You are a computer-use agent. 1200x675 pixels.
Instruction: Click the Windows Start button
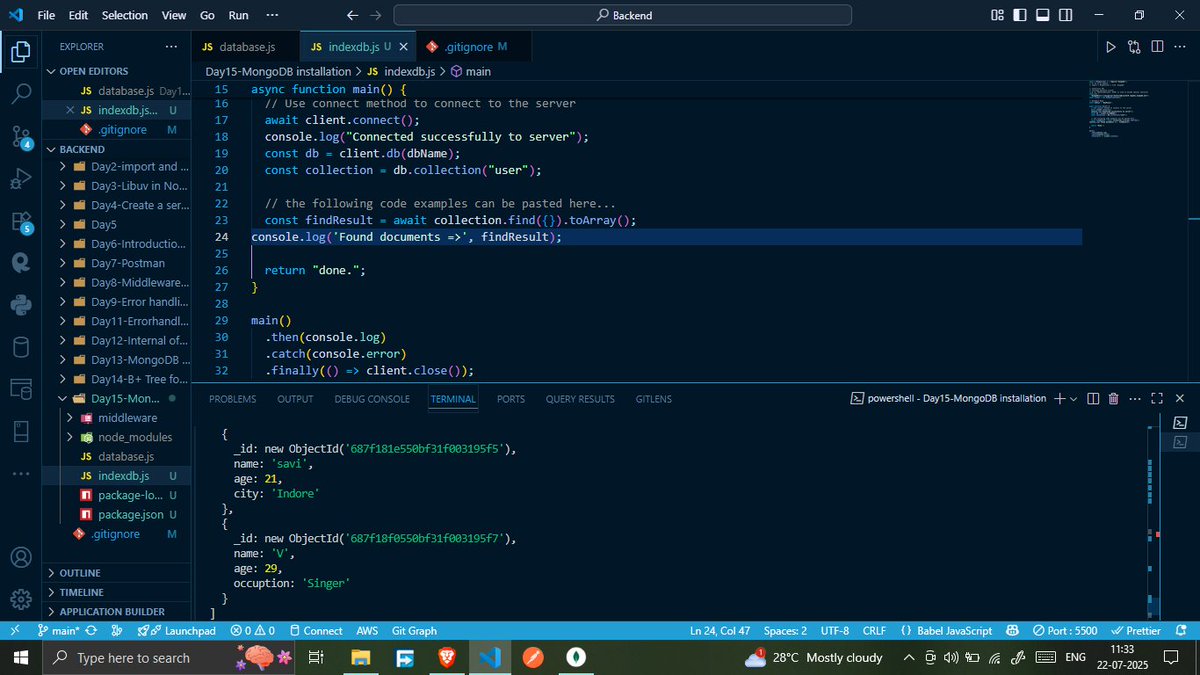point(21,657)
